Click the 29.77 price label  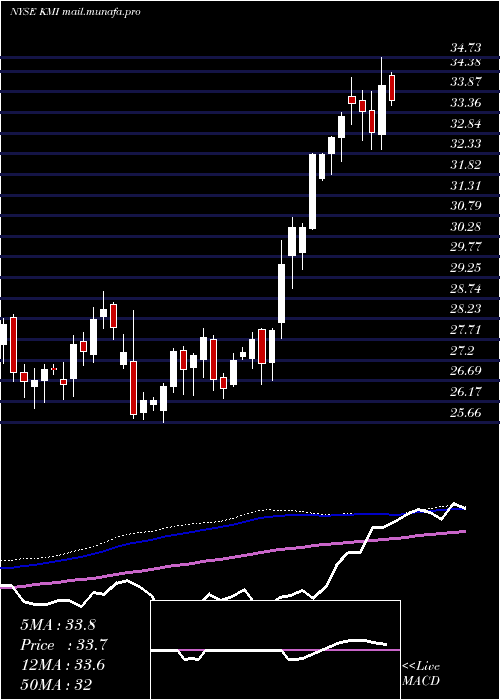coord(466,247)
